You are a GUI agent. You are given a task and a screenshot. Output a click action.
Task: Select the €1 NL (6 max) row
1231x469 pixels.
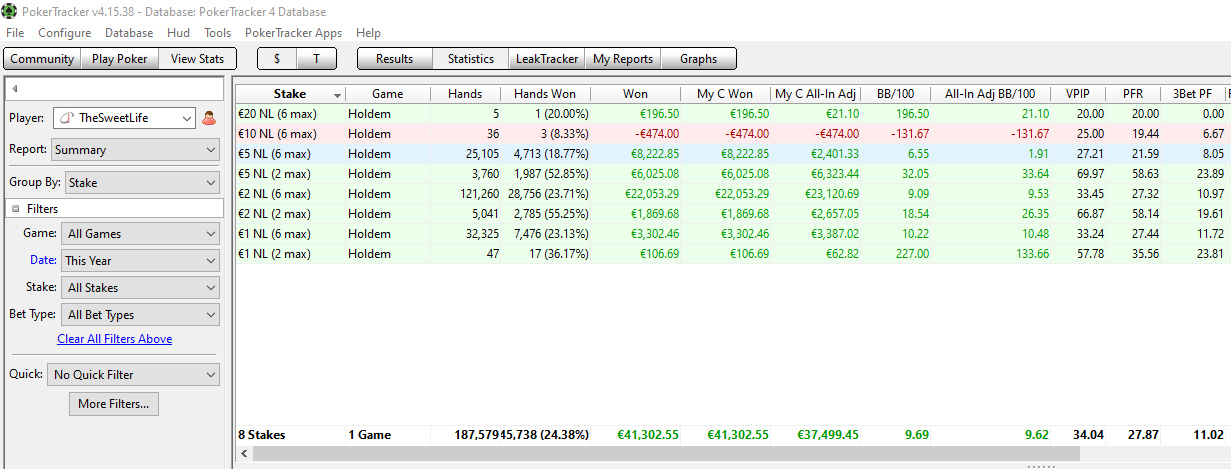[732, 234]
